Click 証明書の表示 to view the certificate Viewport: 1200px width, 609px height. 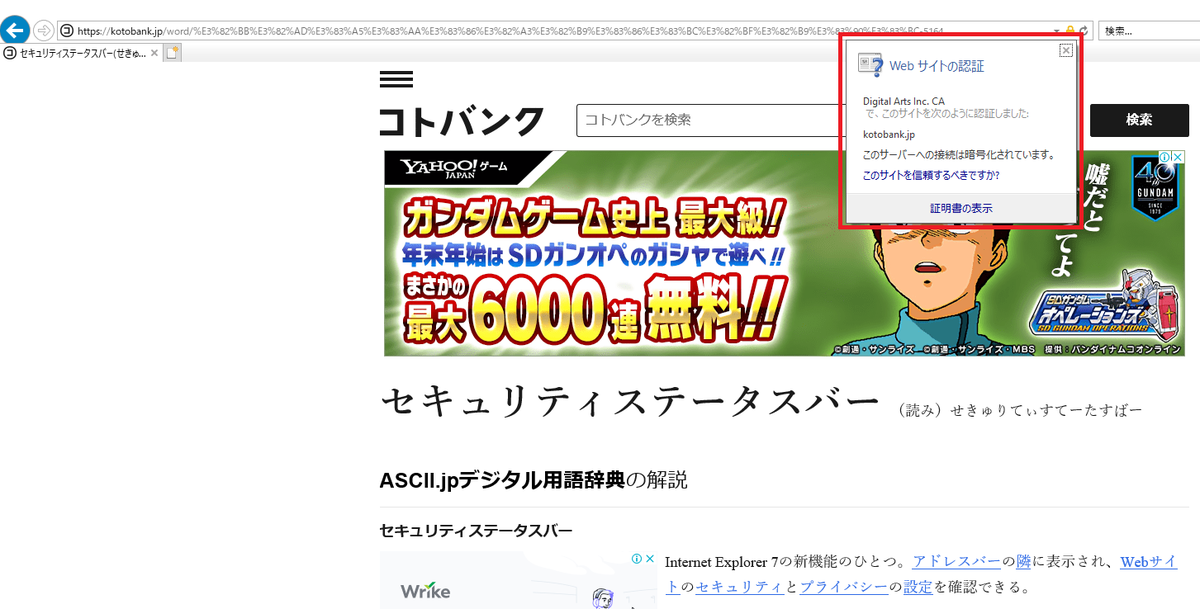point(961,208)
